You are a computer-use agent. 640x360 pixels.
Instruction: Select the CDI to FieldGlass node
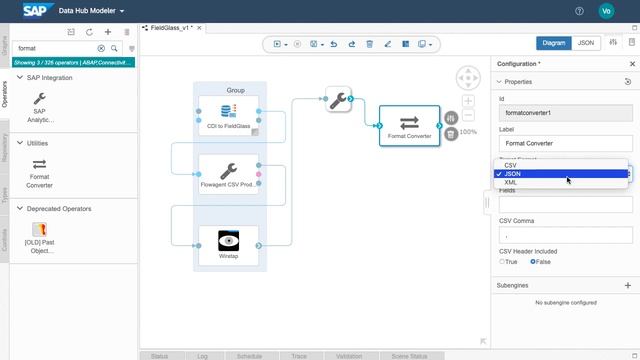(x=229, y=116)
